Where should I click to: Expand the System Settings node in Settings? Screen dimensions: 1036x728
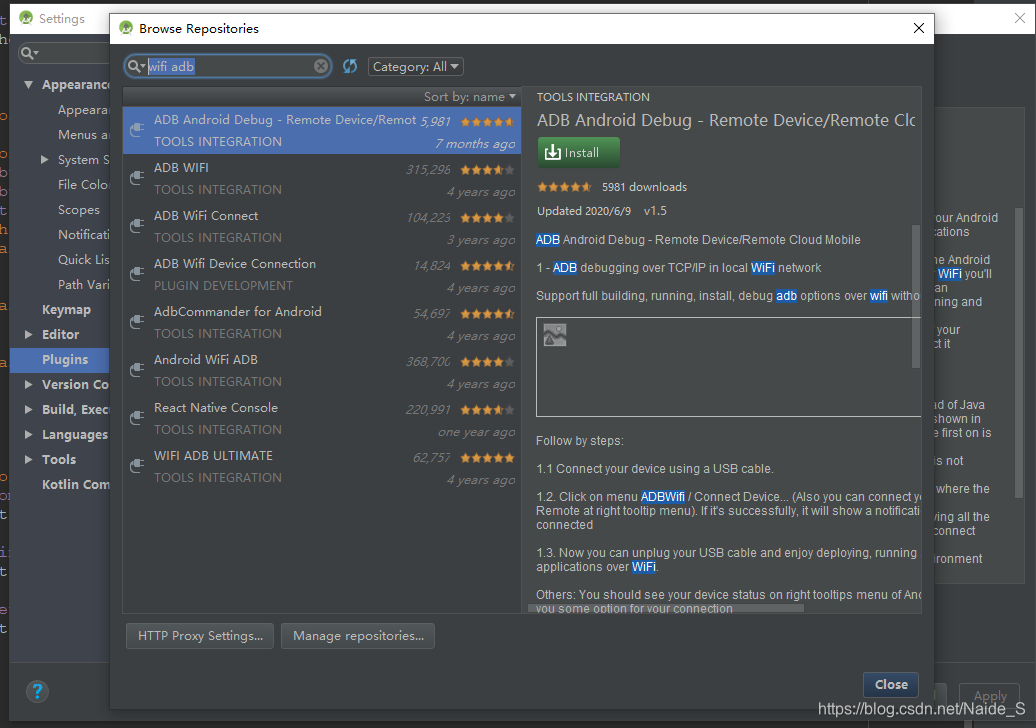44,160
